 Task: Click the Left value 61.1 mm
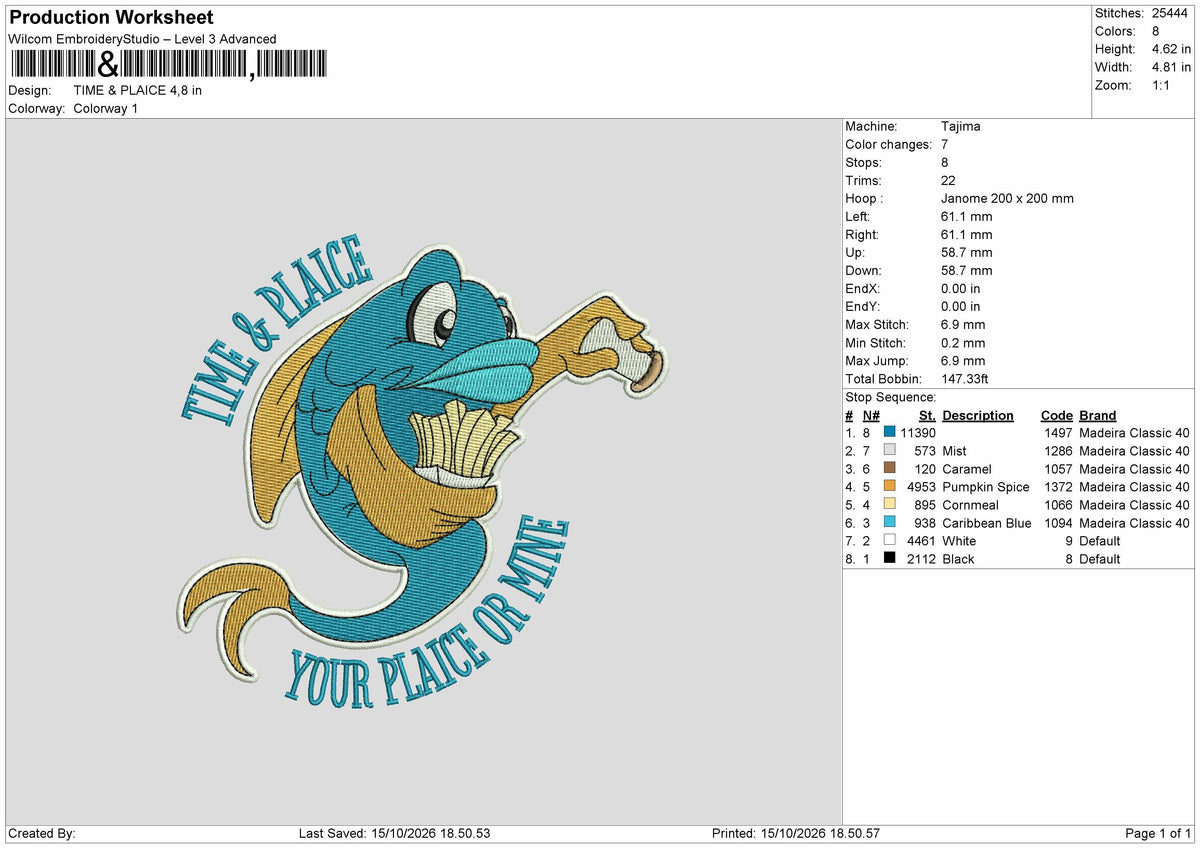pos(967,216)
